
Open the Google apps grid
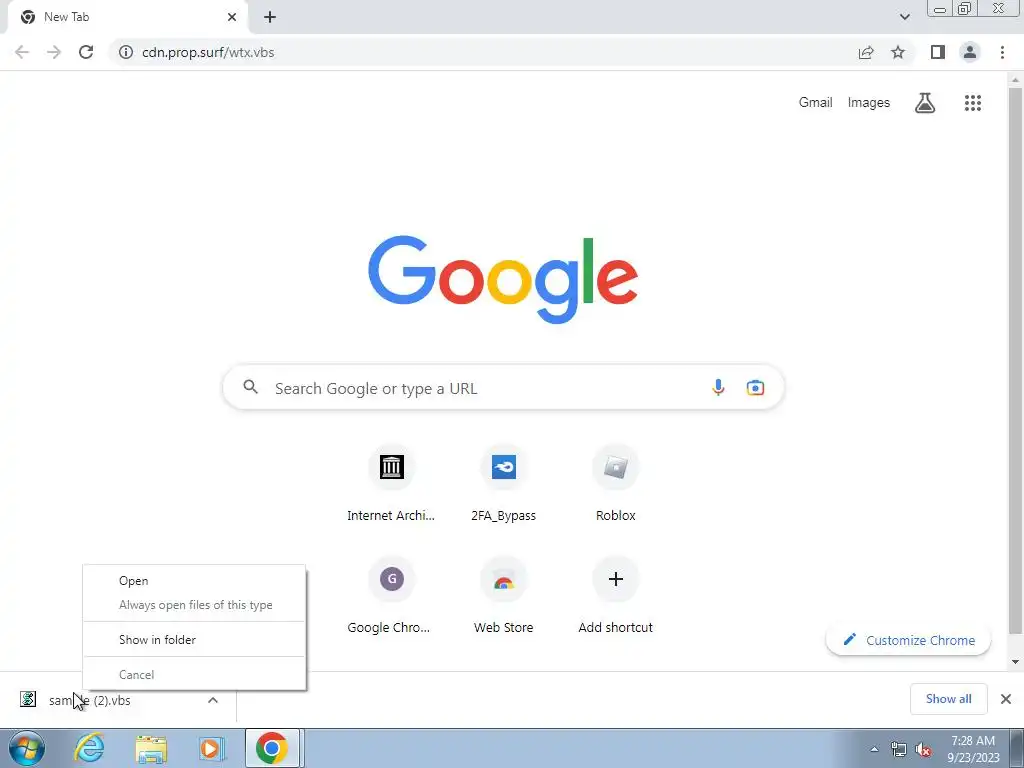coord(972,103)
